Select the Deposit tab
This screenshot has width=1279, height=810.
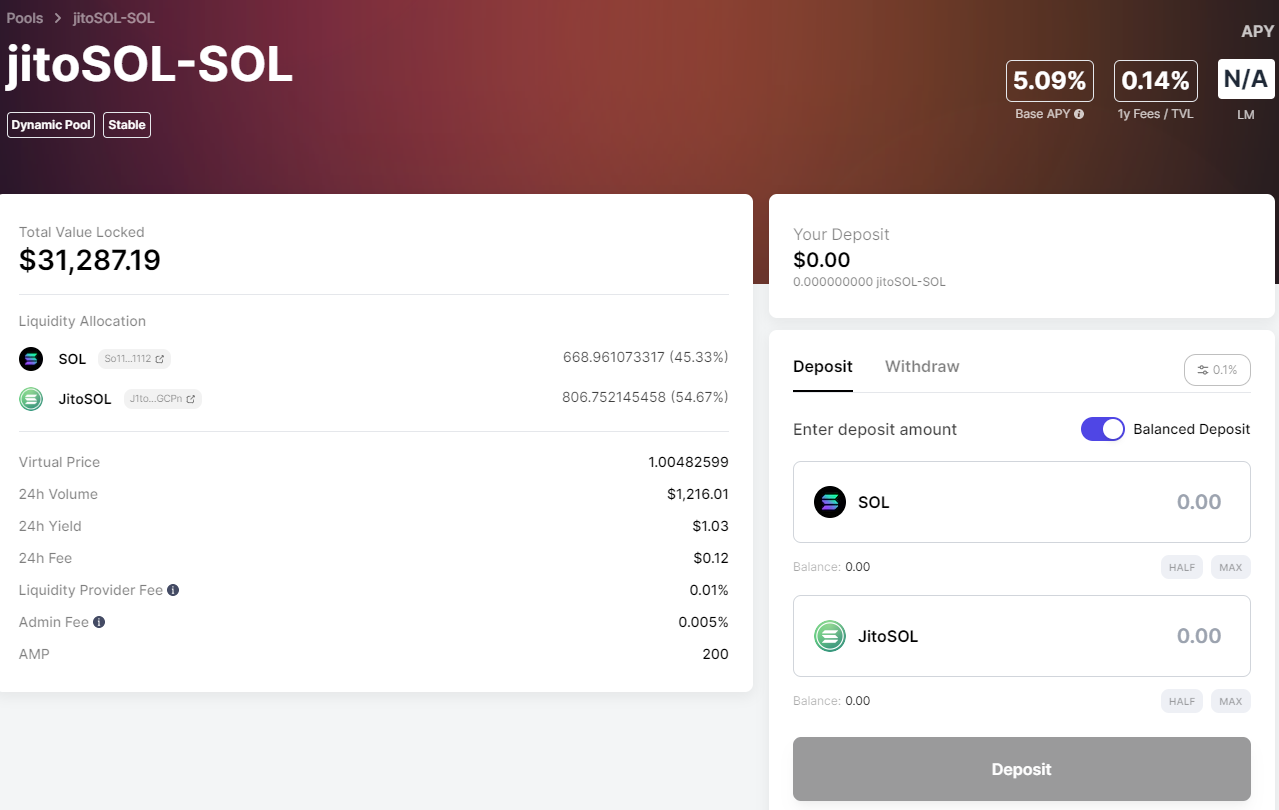823,367
